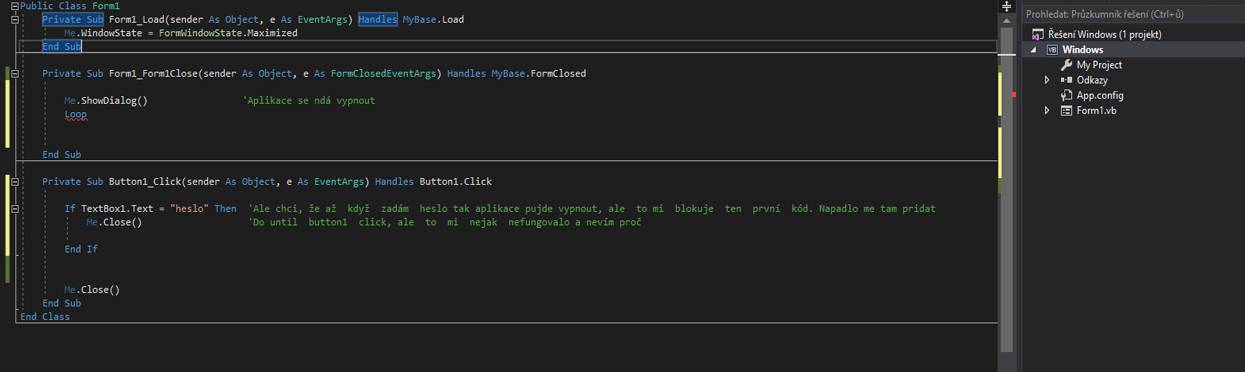Click the comment 'Aplikace se ndá vypnout
This screenshot has height=372, width=1245.
pos(309,100)
